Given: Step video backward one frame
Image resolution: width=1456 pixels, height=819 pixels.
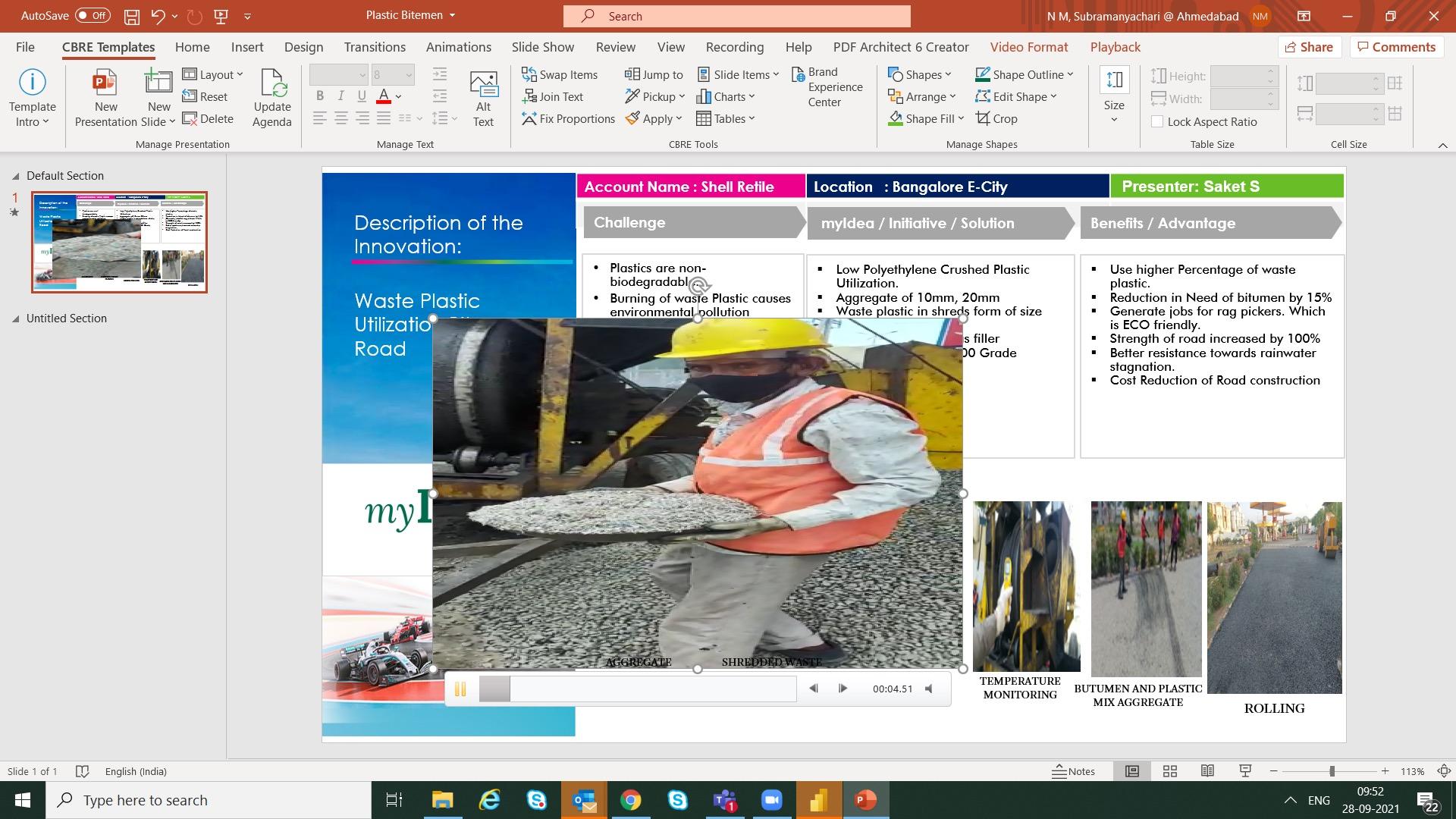Looking at the screenshot, I should tap(813, 689).
